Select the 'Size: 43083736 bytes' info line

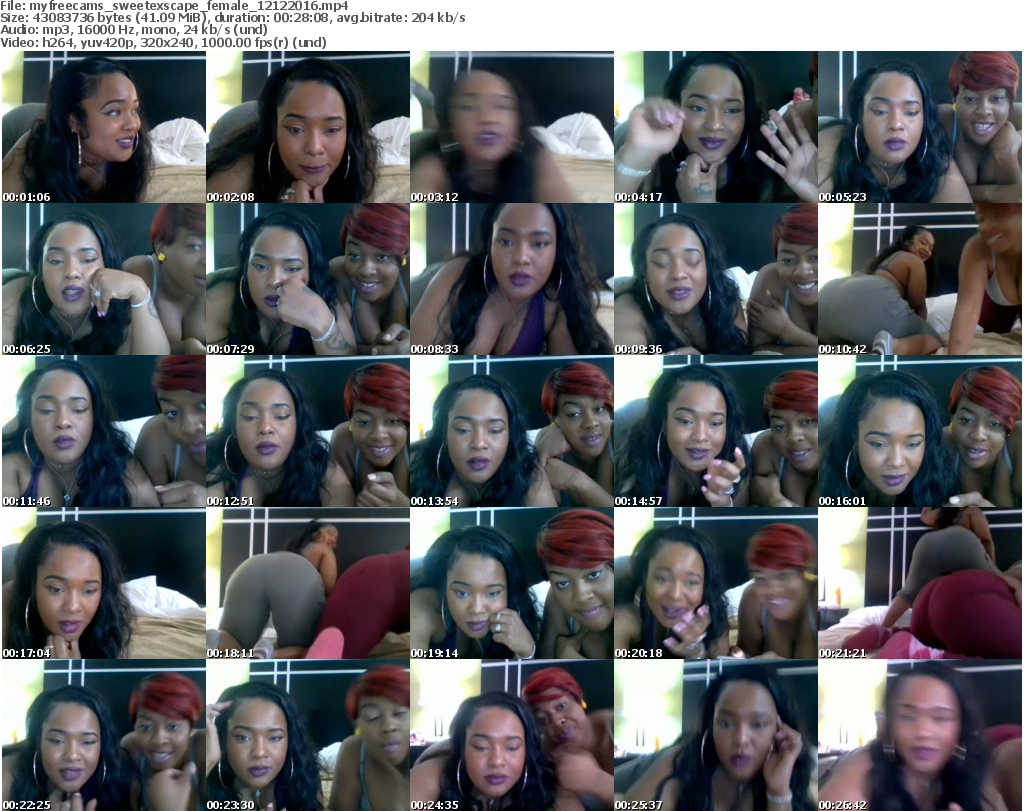pos(232,18)
